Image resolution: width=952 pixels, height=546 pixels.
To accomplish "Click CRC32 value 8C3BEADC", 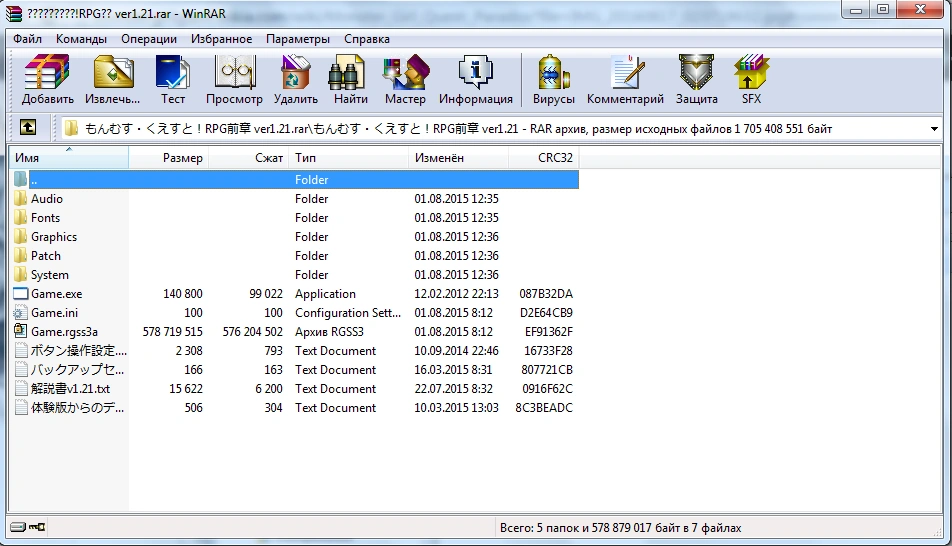I will pos(544,408).
